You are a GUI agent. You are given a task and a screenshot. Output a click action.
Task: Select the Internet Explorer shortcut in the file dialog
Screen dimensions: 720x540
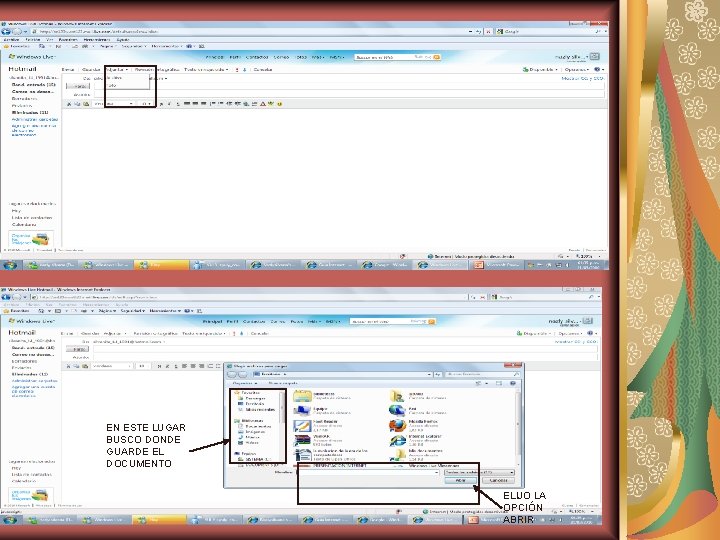tap(397, 440)
